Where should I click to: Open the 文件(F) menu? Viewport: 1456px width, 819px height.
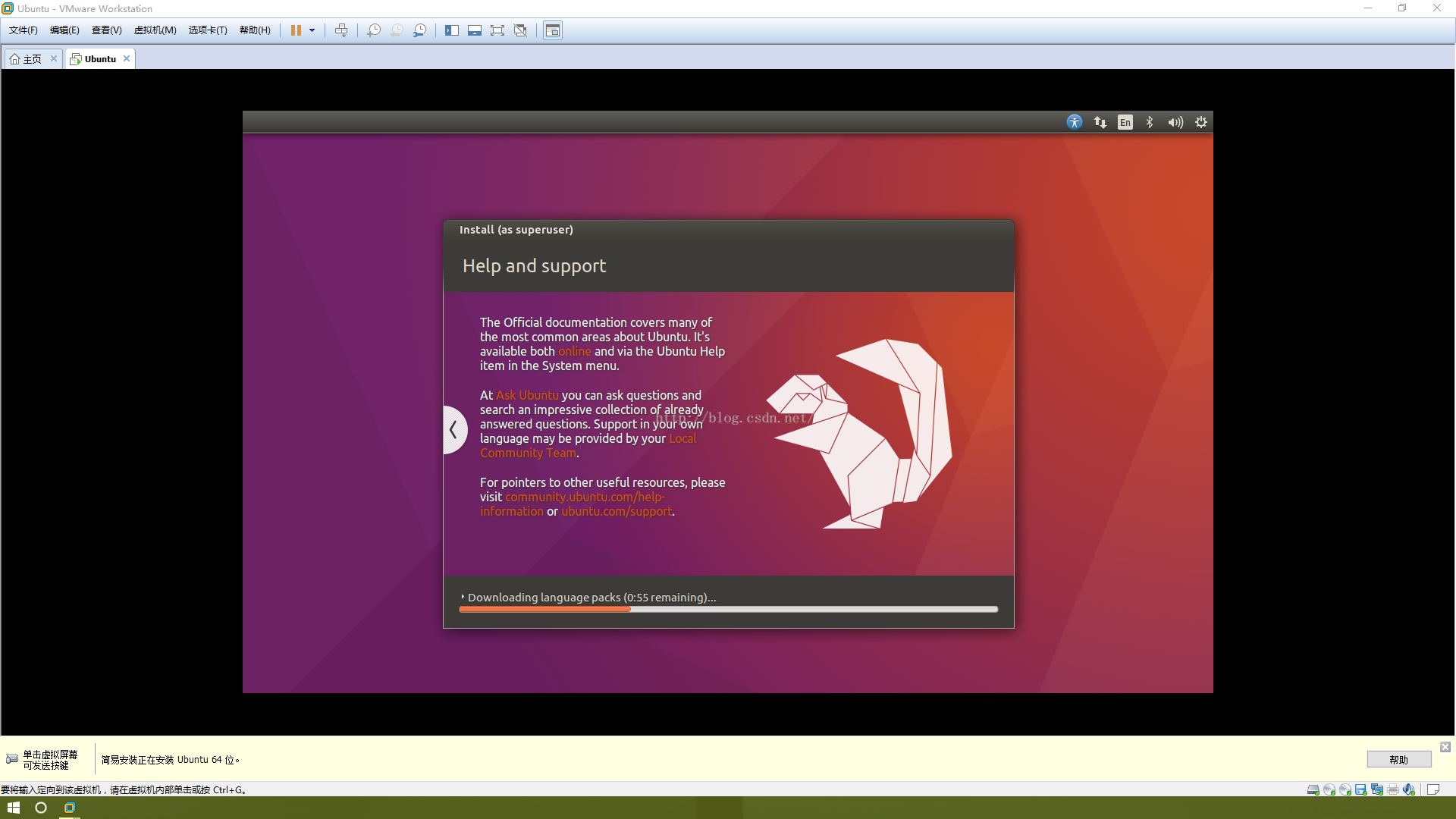click(x=24, y=30)
